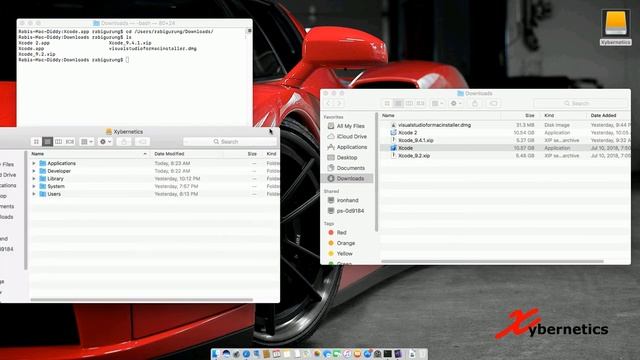This screenshot has height=360, width=640.
Task: Open iCloud Drive in Downloads sidebar
Action: point(347,136)
